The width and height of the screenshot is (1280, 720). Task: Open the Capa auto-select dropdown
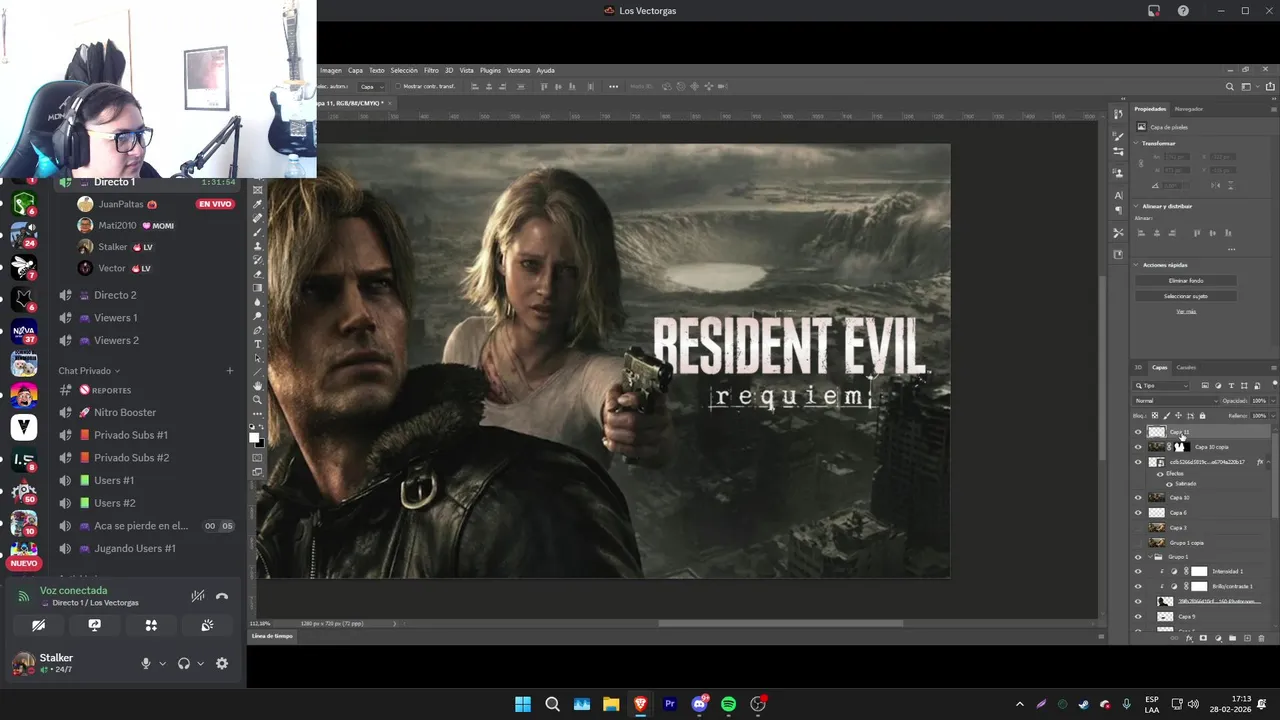click(x=371, y=87)
